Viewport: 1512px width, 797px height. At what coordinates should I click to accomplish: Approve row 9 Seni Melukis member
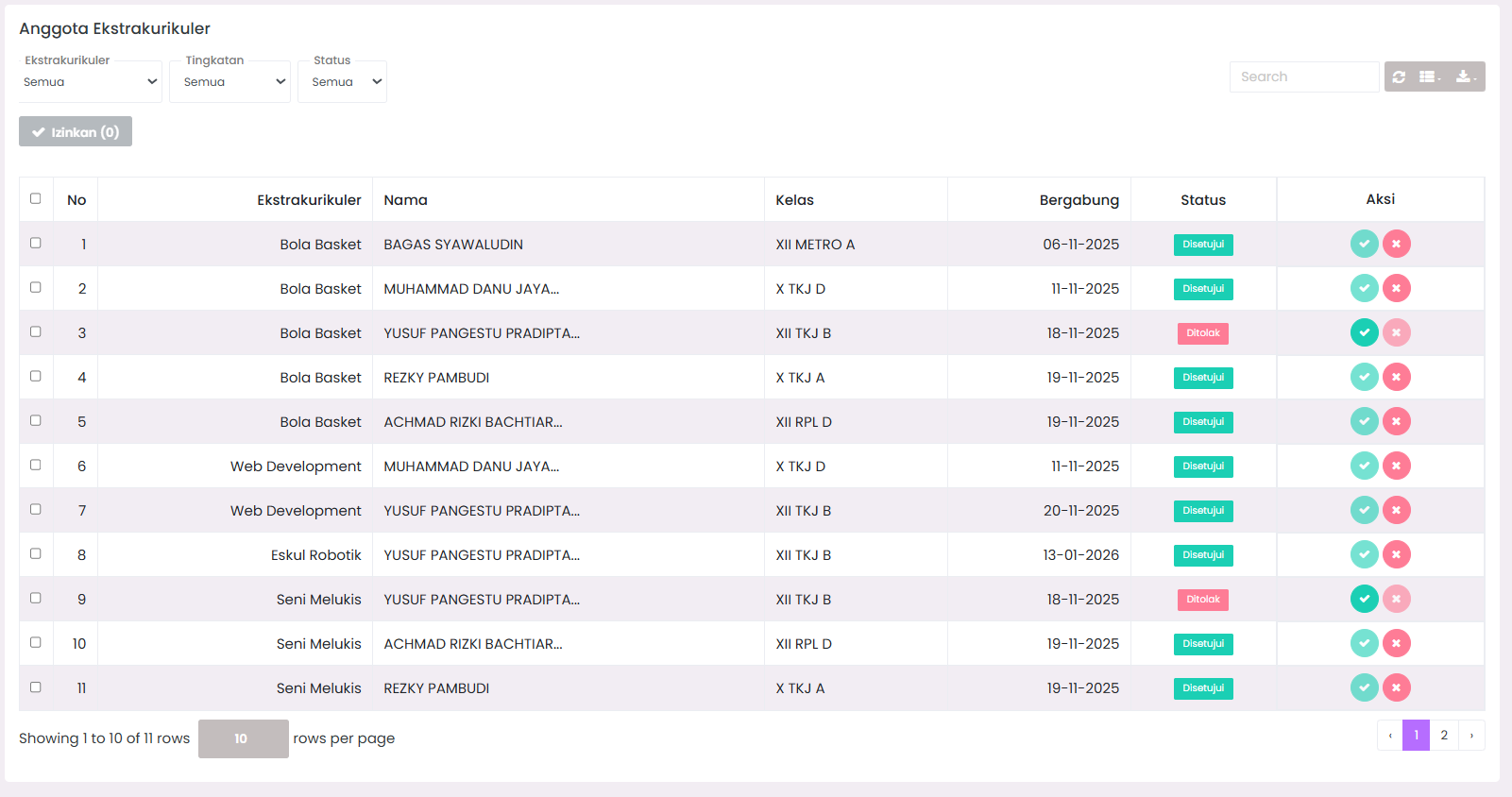pyautogui.click(x=1364, y=599)
